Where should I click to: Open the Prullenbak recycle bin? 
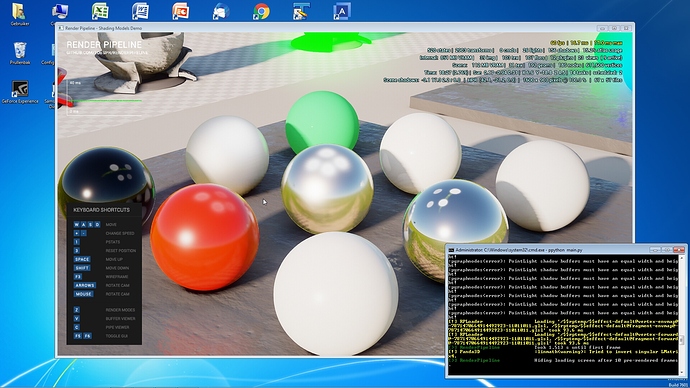[20, 53]
